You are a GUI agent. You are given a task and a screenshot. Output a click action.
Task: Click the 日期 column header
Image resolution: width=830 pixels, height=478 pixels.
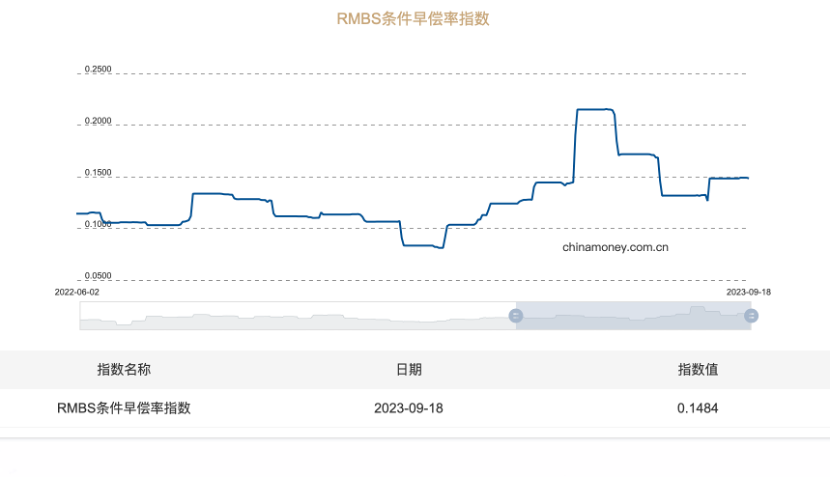tap(409, 369)
